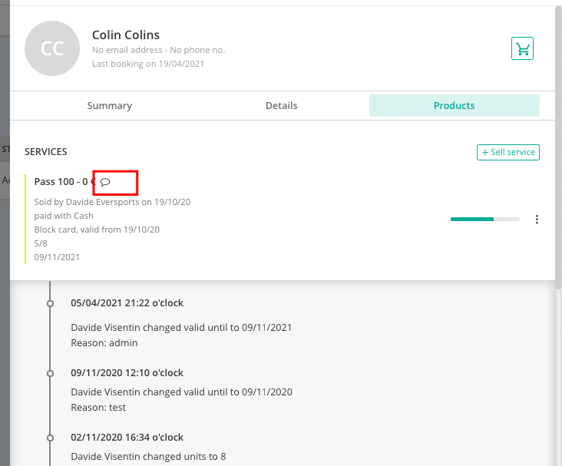562x466 pixels.
Task: Click the 05/04/2021 timeline marker
Action: [50, 304]
